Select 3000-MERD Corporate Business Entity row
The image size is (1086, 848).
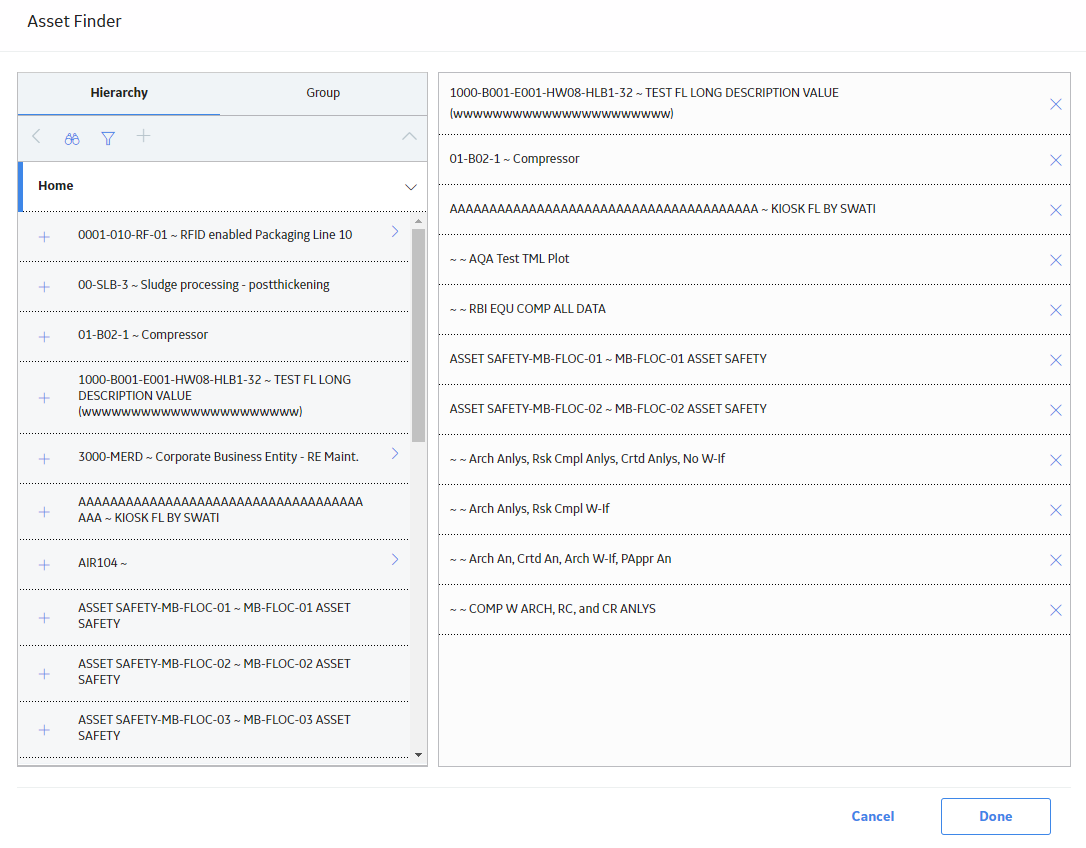click(x=218, y=457)
